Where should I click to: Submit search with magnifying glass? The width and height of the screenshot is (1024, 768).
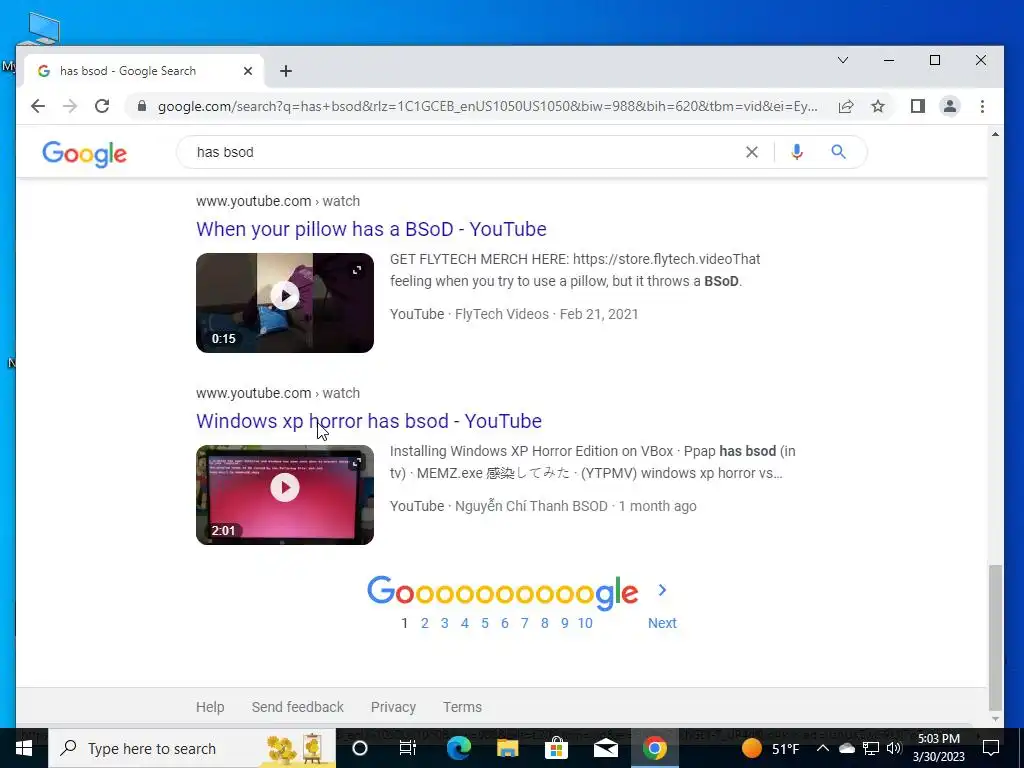(x=839, y=152)
